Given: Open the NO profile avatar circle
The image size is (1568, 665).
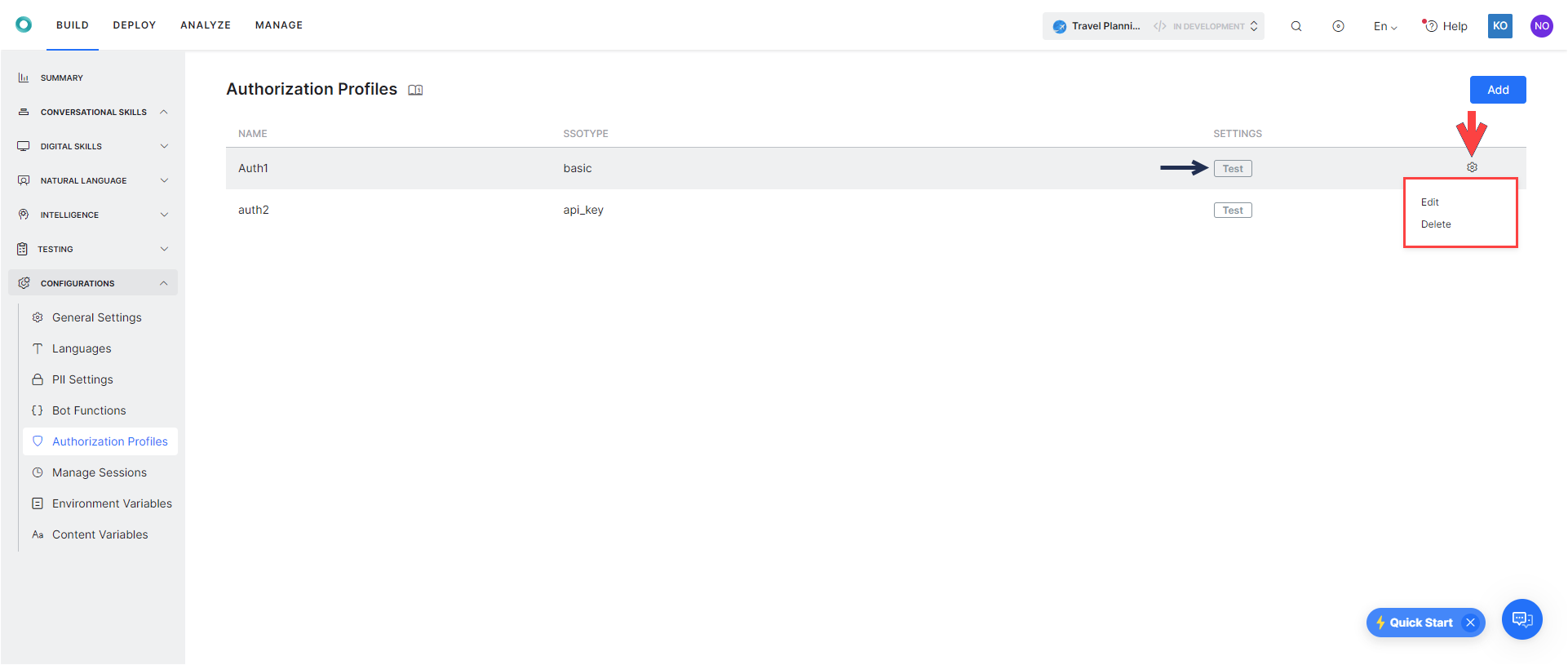Looking at the screenshot, I should click(1541, 26).
